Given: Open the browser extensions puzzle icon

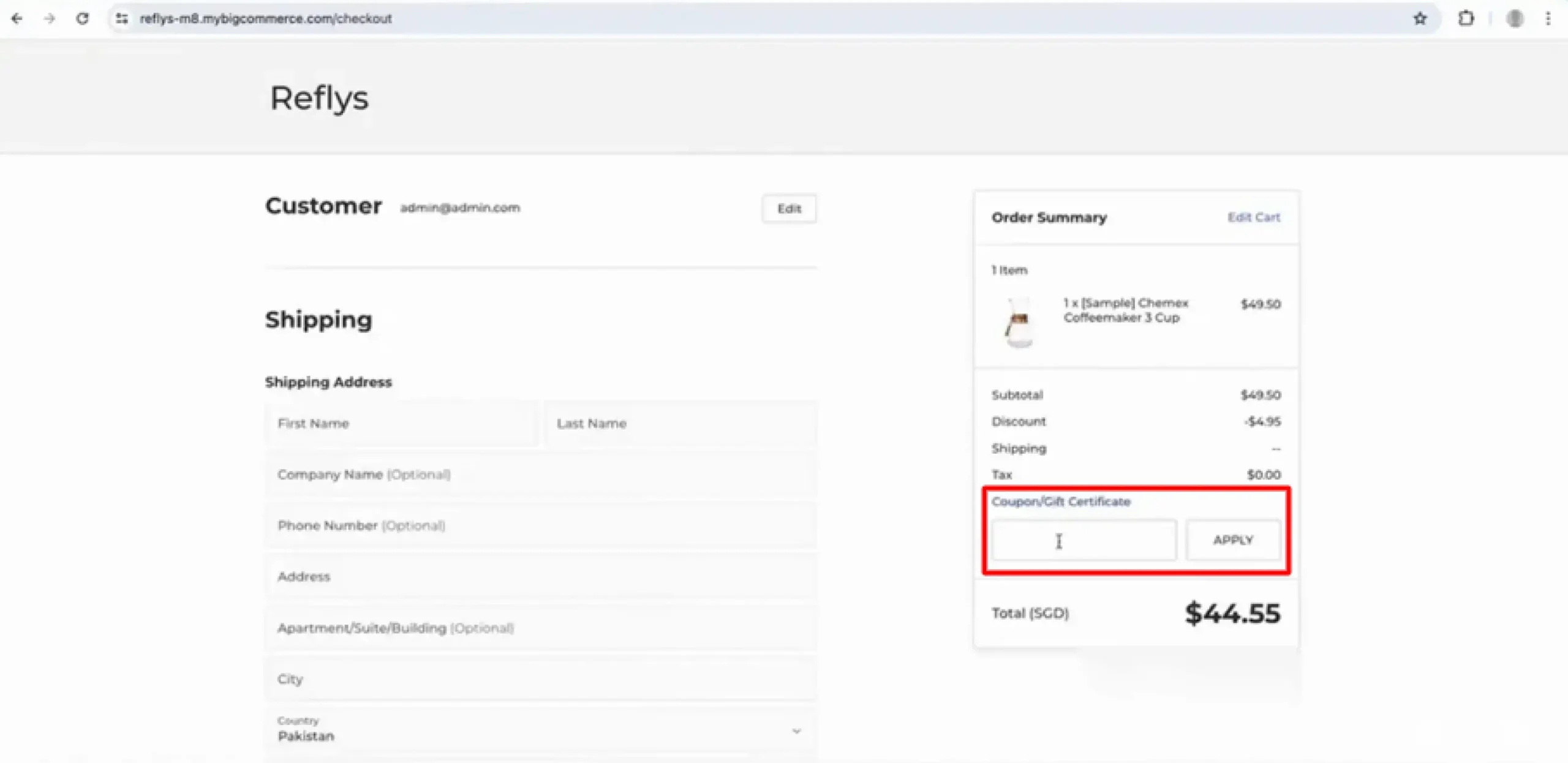Looking at the screenshot, I should (1466, 18).
